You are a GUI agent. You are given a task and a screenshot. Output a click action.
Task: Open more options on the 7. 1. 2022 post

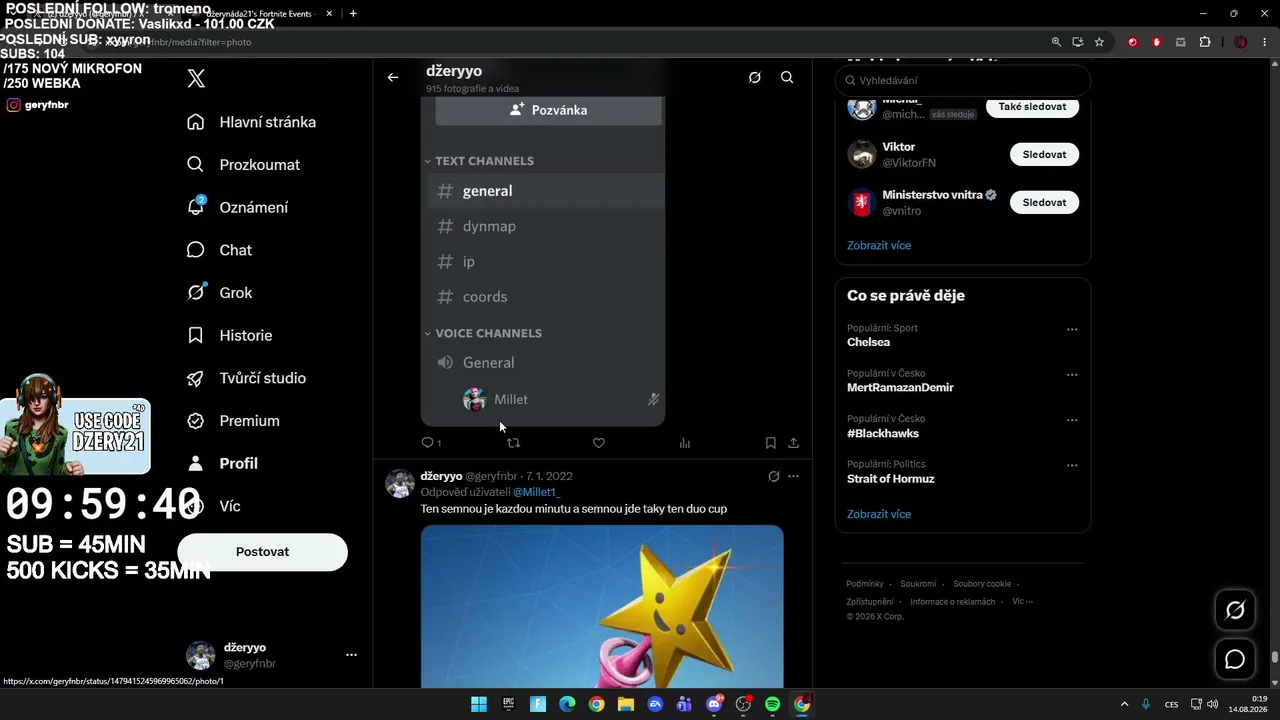point(794,476)
